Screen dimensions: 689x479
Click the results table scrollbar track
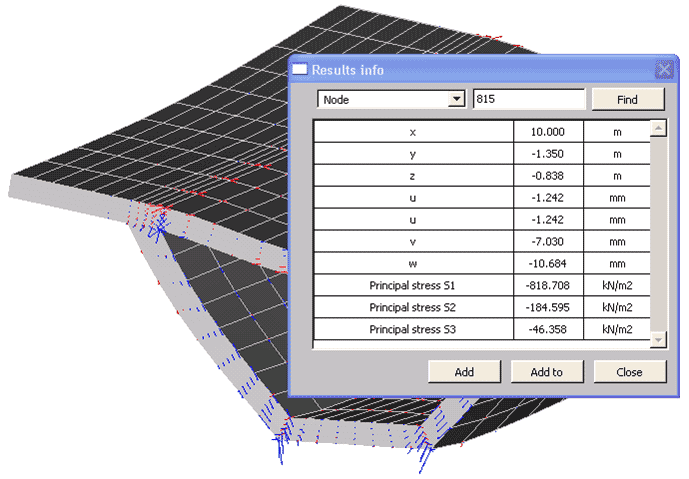[658, 234]
